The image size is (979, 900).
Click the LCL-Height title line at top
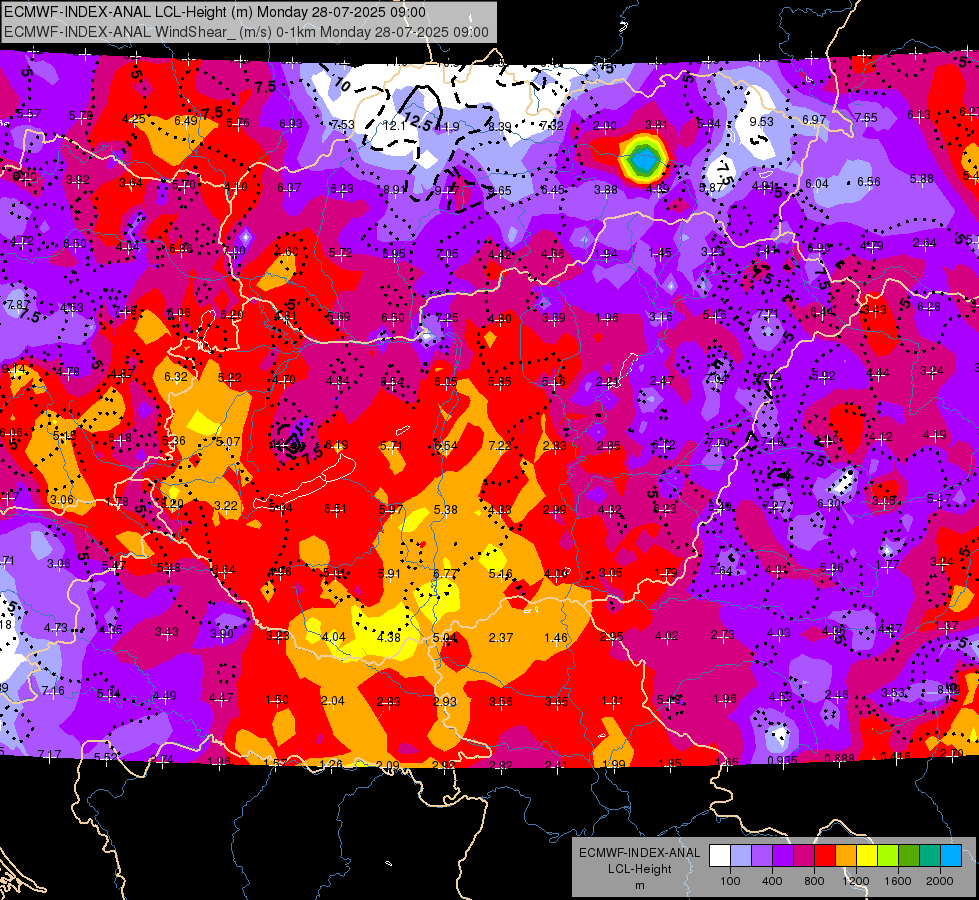215,12
